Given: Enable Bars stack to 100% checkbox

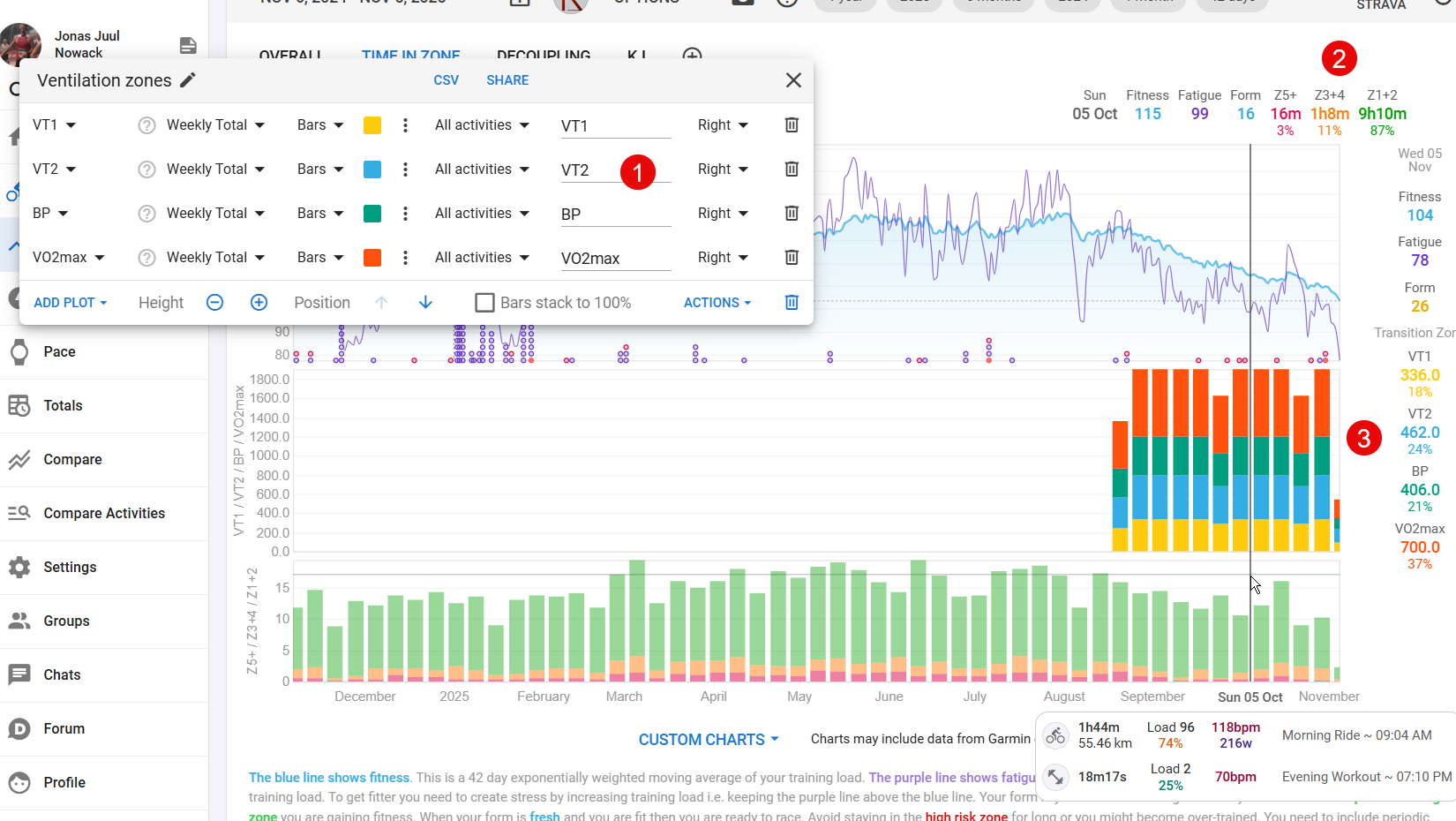Looking at the screenshot, I should tap(484, 303).
